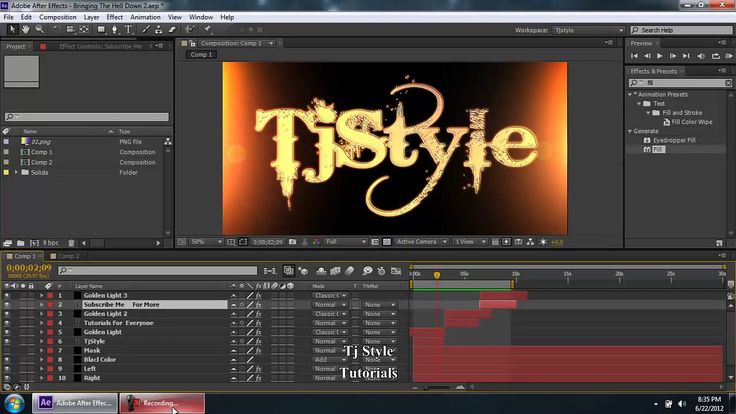Hide the Golden Light 3 layer
The width and height of the screenshot is (736, 414).
pyautogui.click(x=8, y=295)
